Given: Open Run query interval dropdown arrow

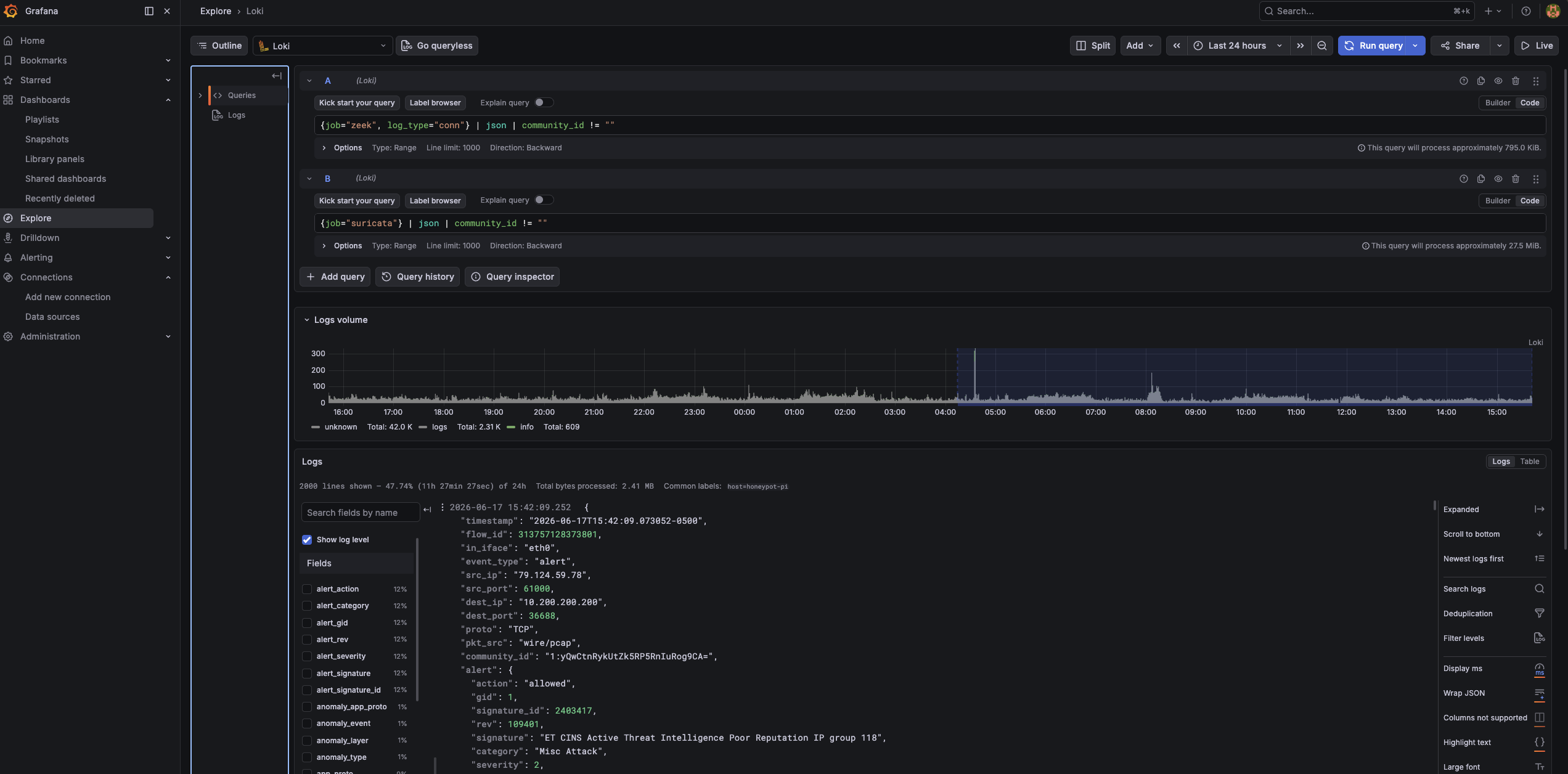Looking at the screenshot, I should [1415, 46].
